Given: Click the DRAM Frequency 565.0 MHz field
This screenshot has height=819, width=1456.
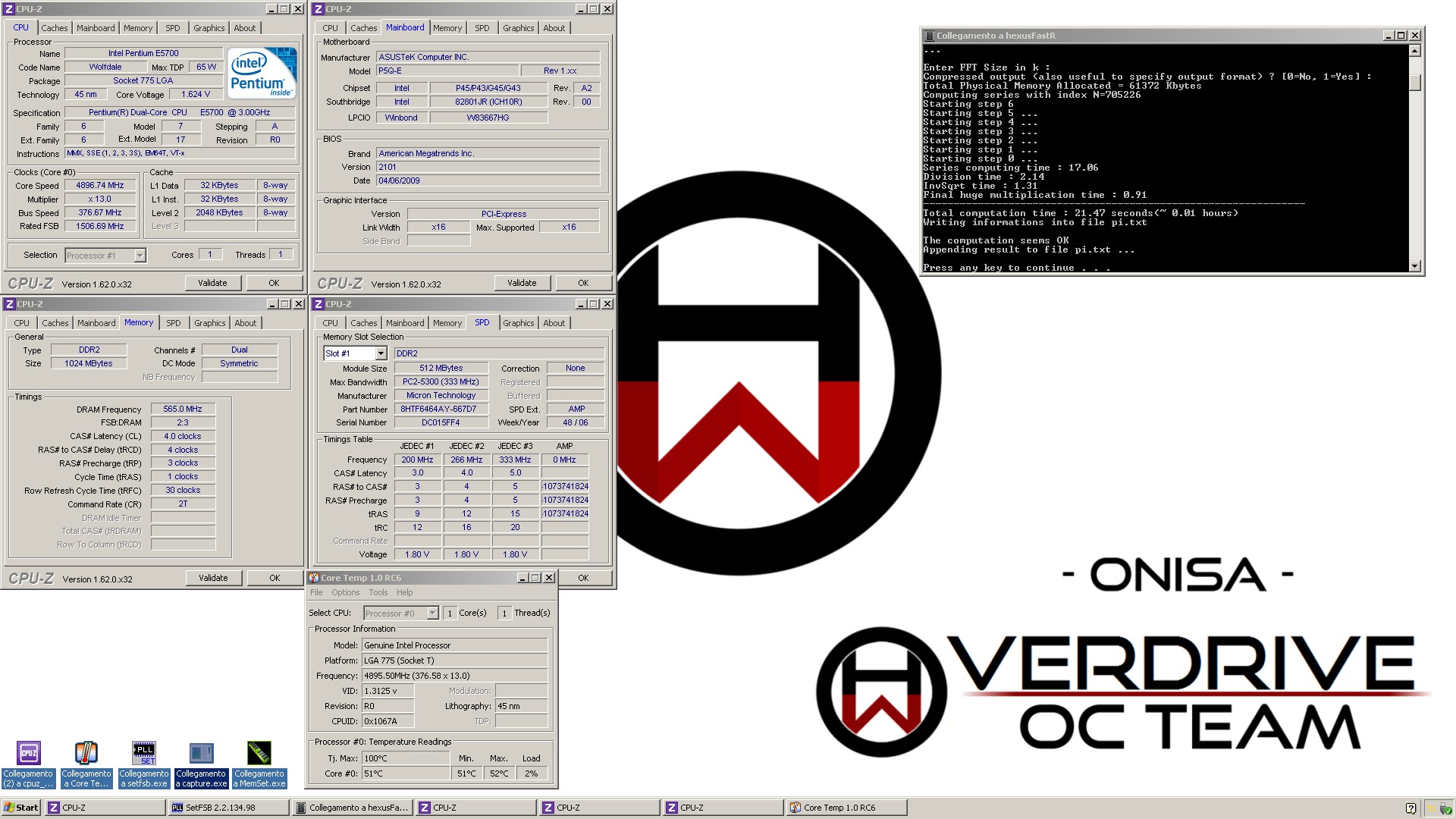Looking at the screenshot, I should (x=183, y=409).
